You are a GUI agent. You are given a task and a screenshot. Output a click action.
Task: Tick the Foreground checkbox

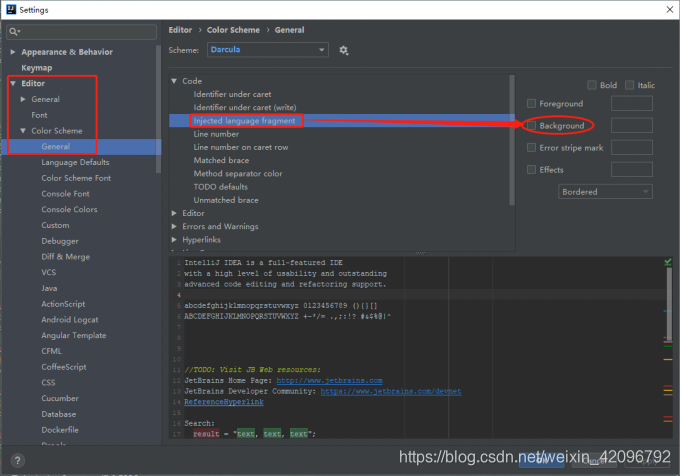(x=531, y=103)
